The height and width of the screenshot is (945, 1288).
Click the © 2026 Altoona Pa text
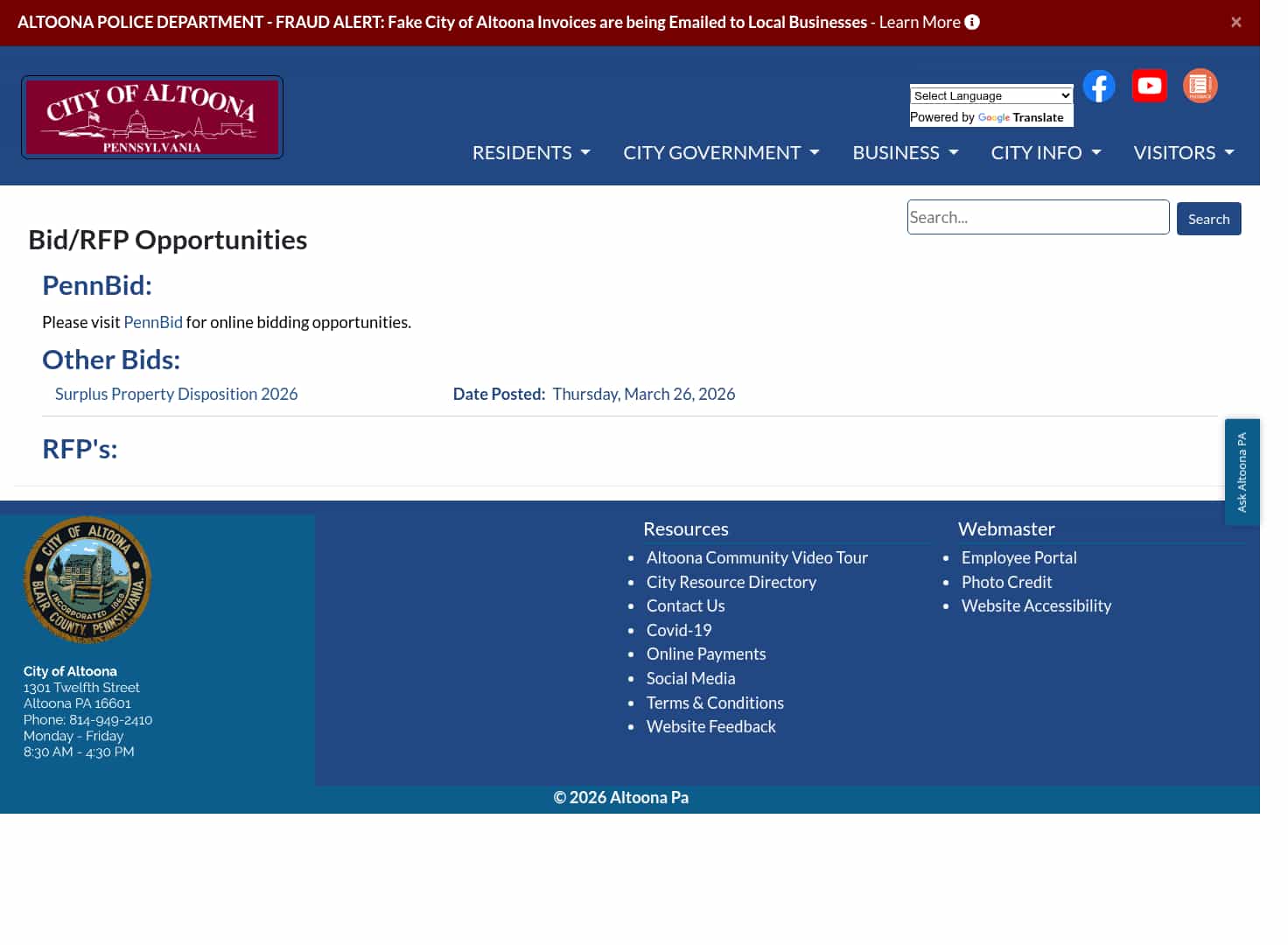621,797
